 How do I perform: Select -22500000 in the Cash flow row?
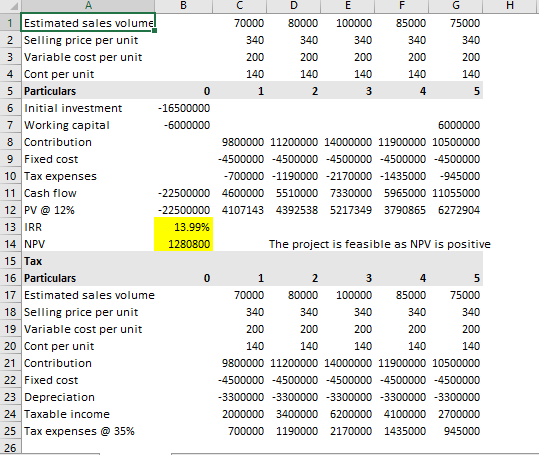(184, 193)
